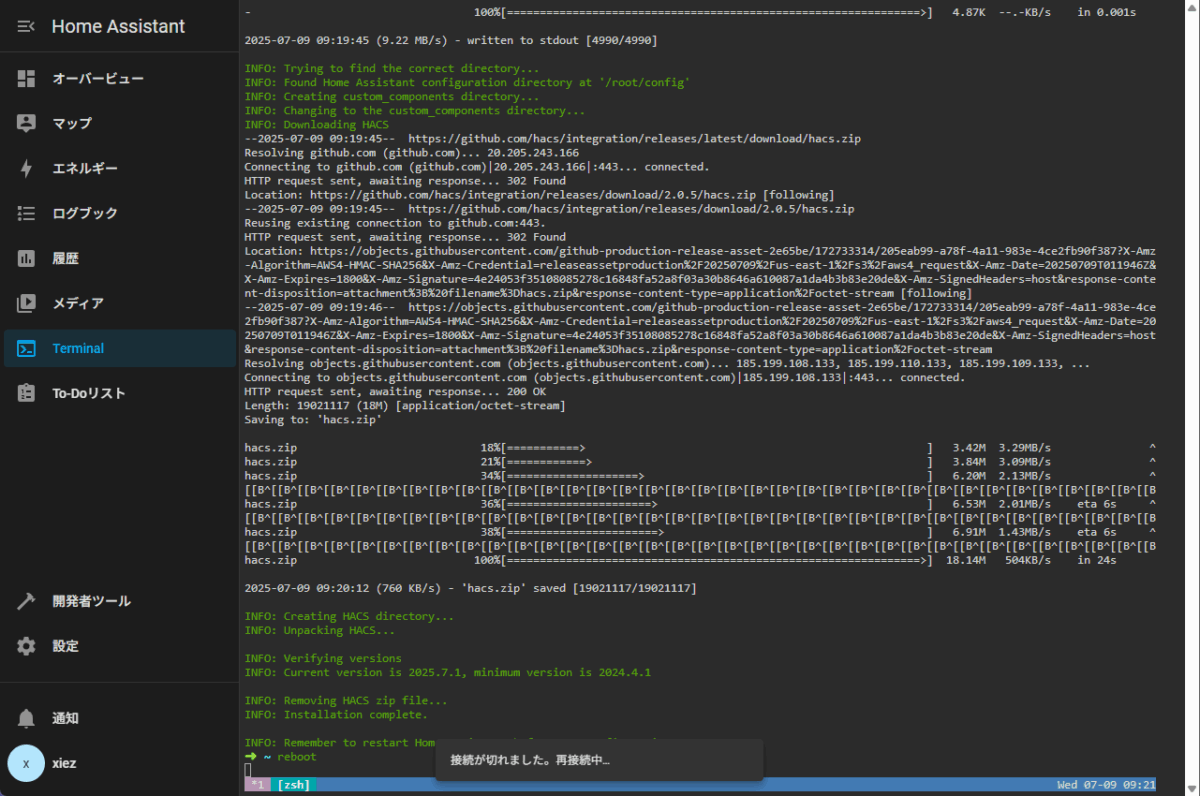The image size is (1200, 796).
Task: Click 'INFO: Found Home Assistant configuration directory' line
Action: [467, 83]
